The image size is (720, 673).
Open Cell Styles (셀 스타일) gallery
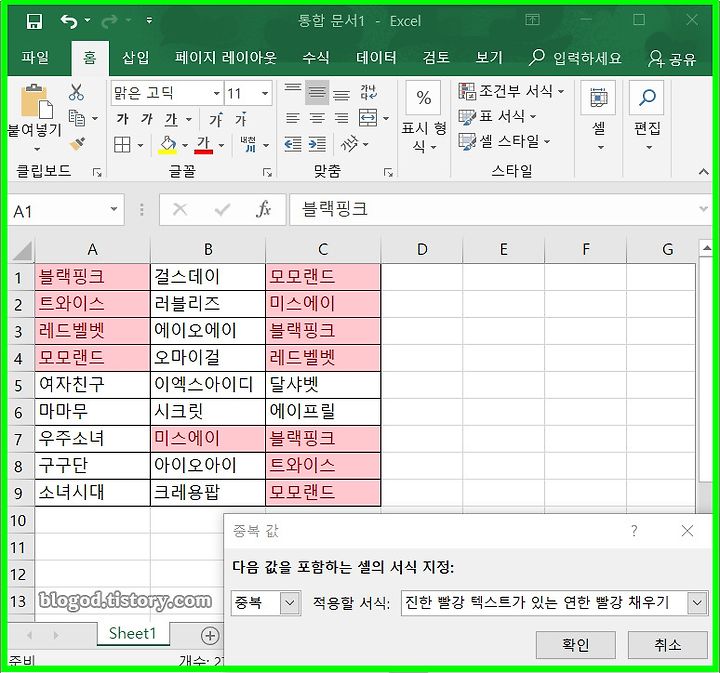[x=504, y=141]
